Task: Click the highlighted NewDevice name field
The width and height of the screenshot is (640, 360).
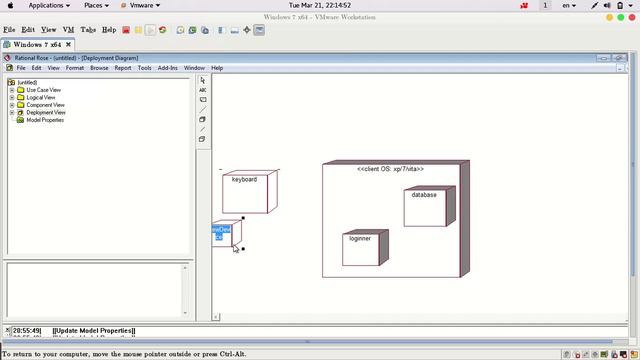Action: [x=221, y=233]
